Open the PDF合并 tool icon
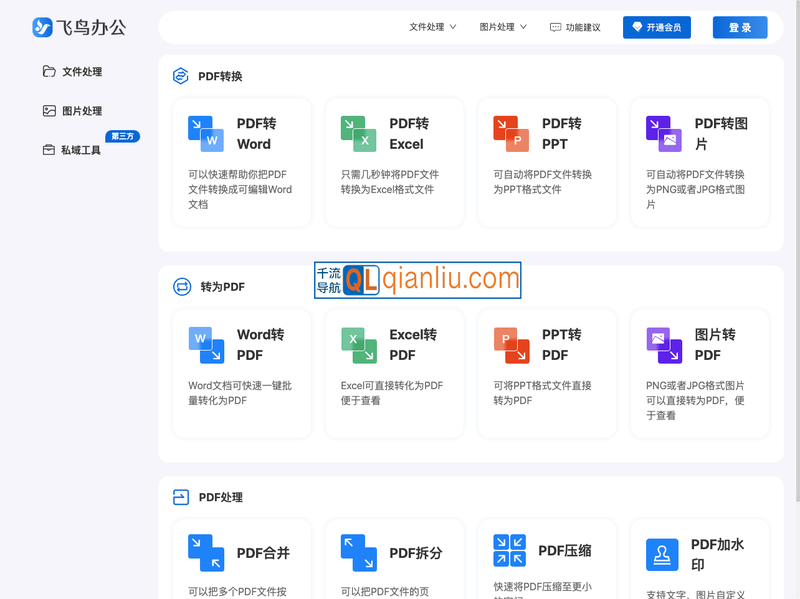This screenshot has width=800, height=599. [x=206, y=552]
